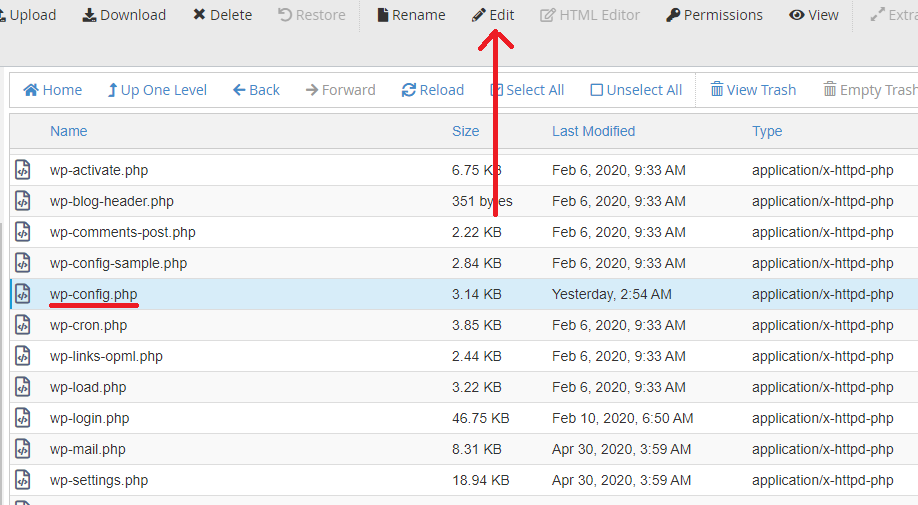Open View Trash

[x=753, y=90]
